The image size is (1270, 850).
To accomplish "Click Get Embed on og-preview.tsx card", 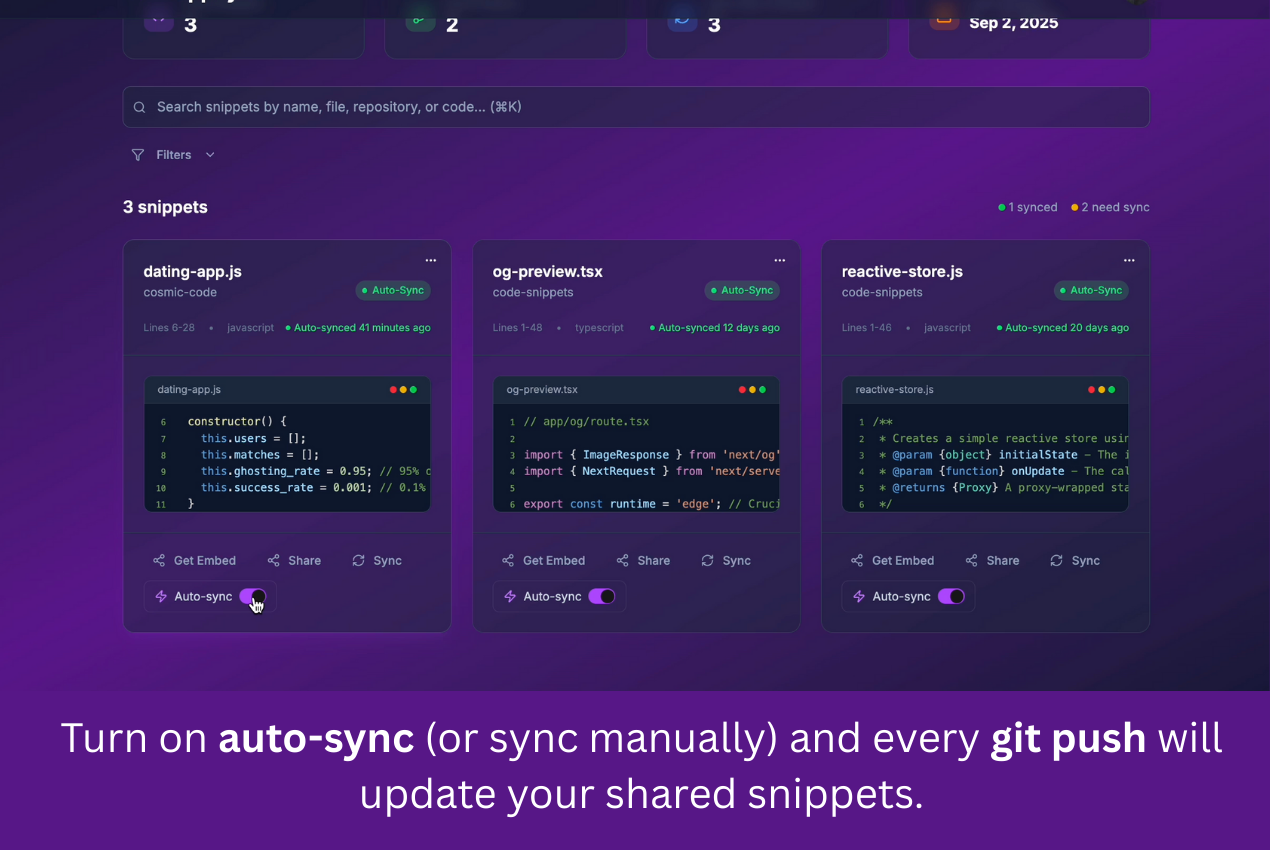I will click(x=553, y=561).
